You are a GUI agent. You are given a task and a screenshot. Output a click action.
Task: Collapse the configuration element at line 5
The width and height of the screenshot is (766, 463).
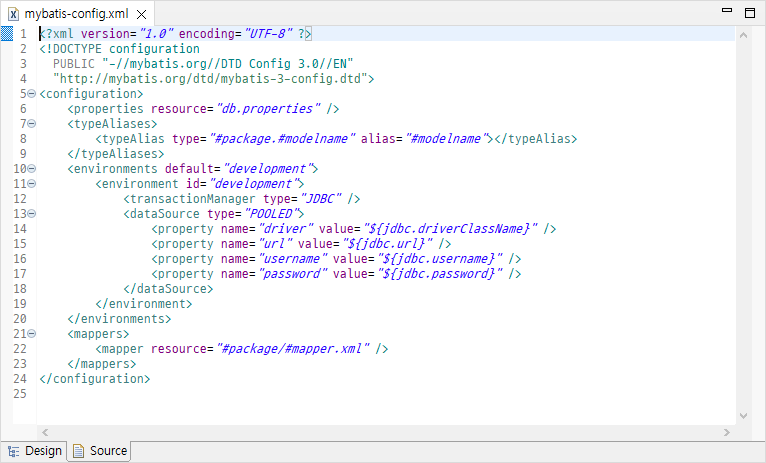[32, 93]
